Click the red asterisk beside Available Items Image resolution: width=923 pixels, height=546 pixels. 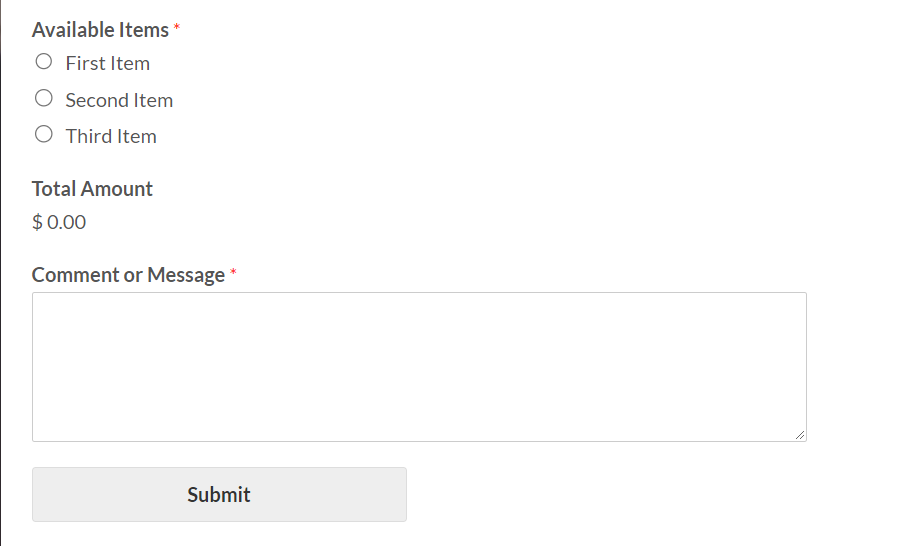click(177, 28)
